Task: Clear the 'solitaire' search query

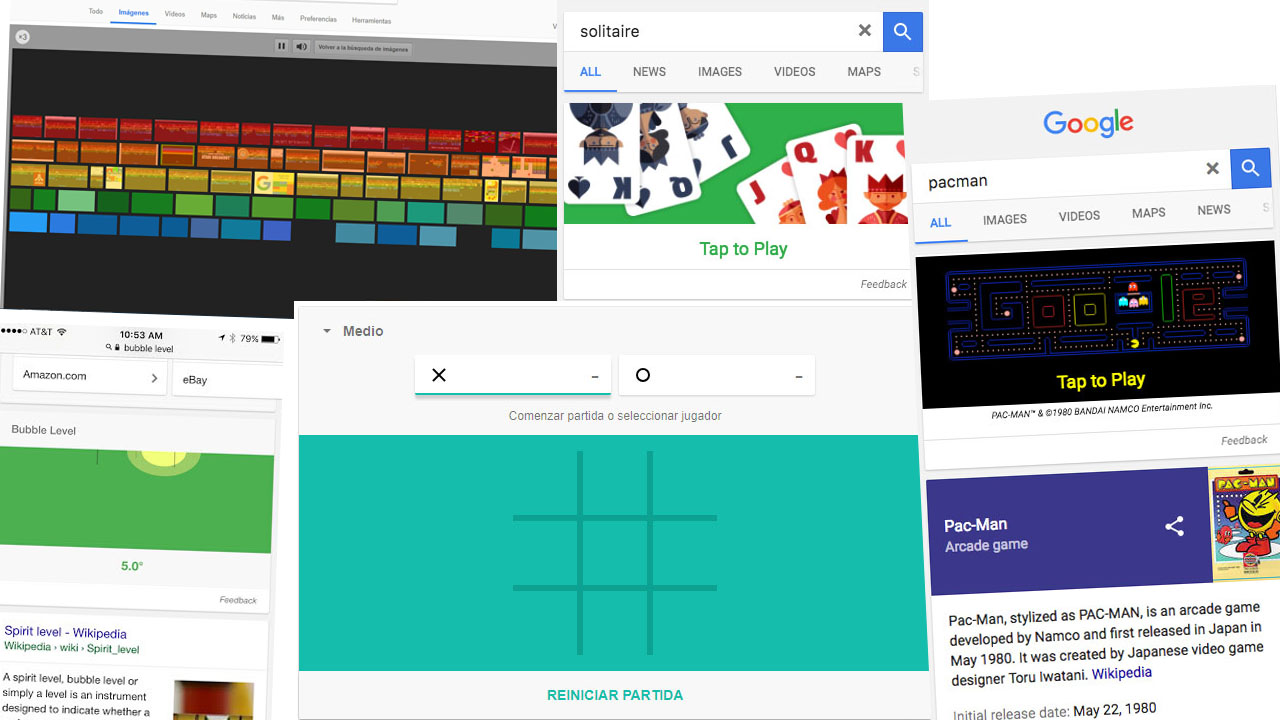Action: (x=865, y=31)
